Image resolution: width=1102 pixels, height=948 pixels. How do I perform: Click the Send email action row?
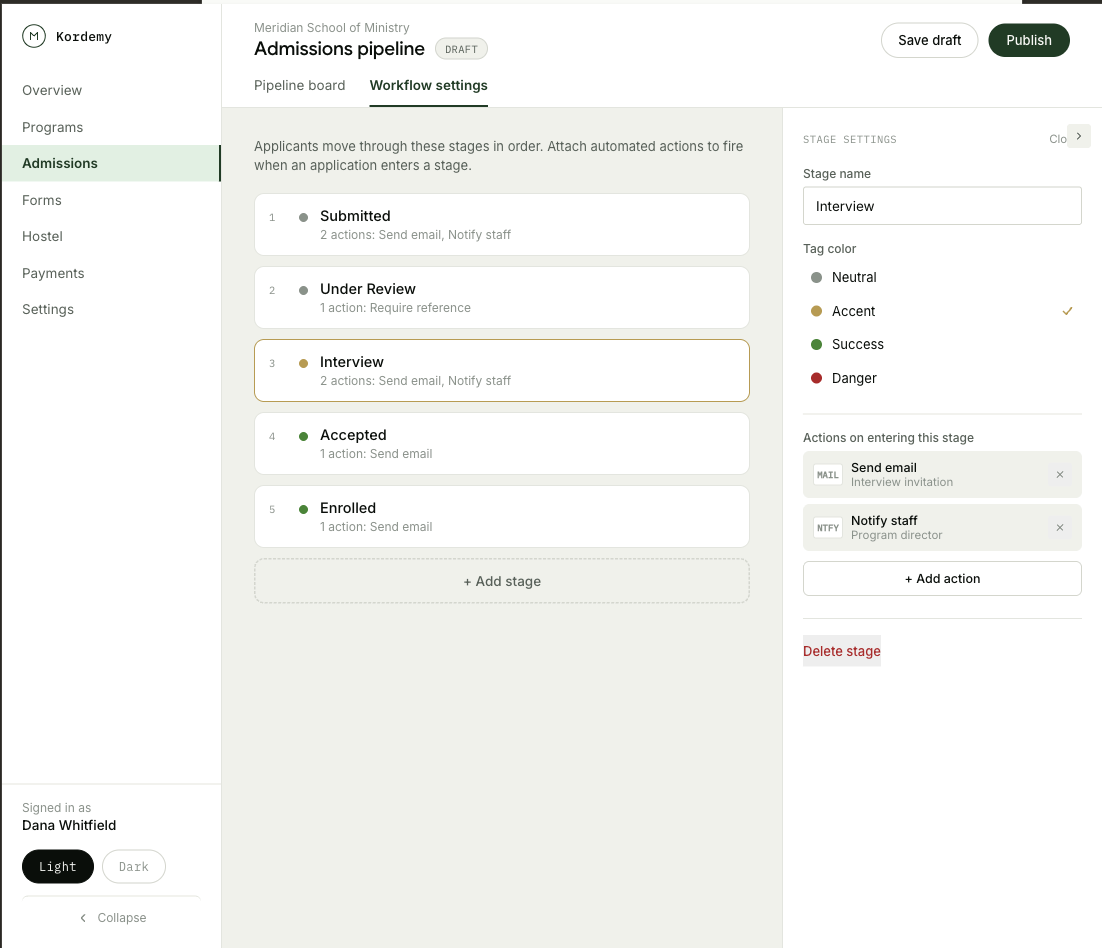point(942,475)
